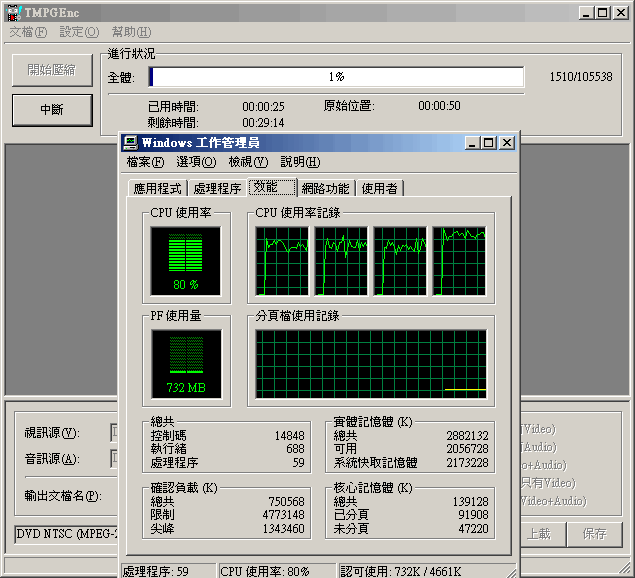Click the TMPGEnc app icon in the title bar
Image resolution: width=635 pixels, height=578 pixels.
click(x=14, y=13)
